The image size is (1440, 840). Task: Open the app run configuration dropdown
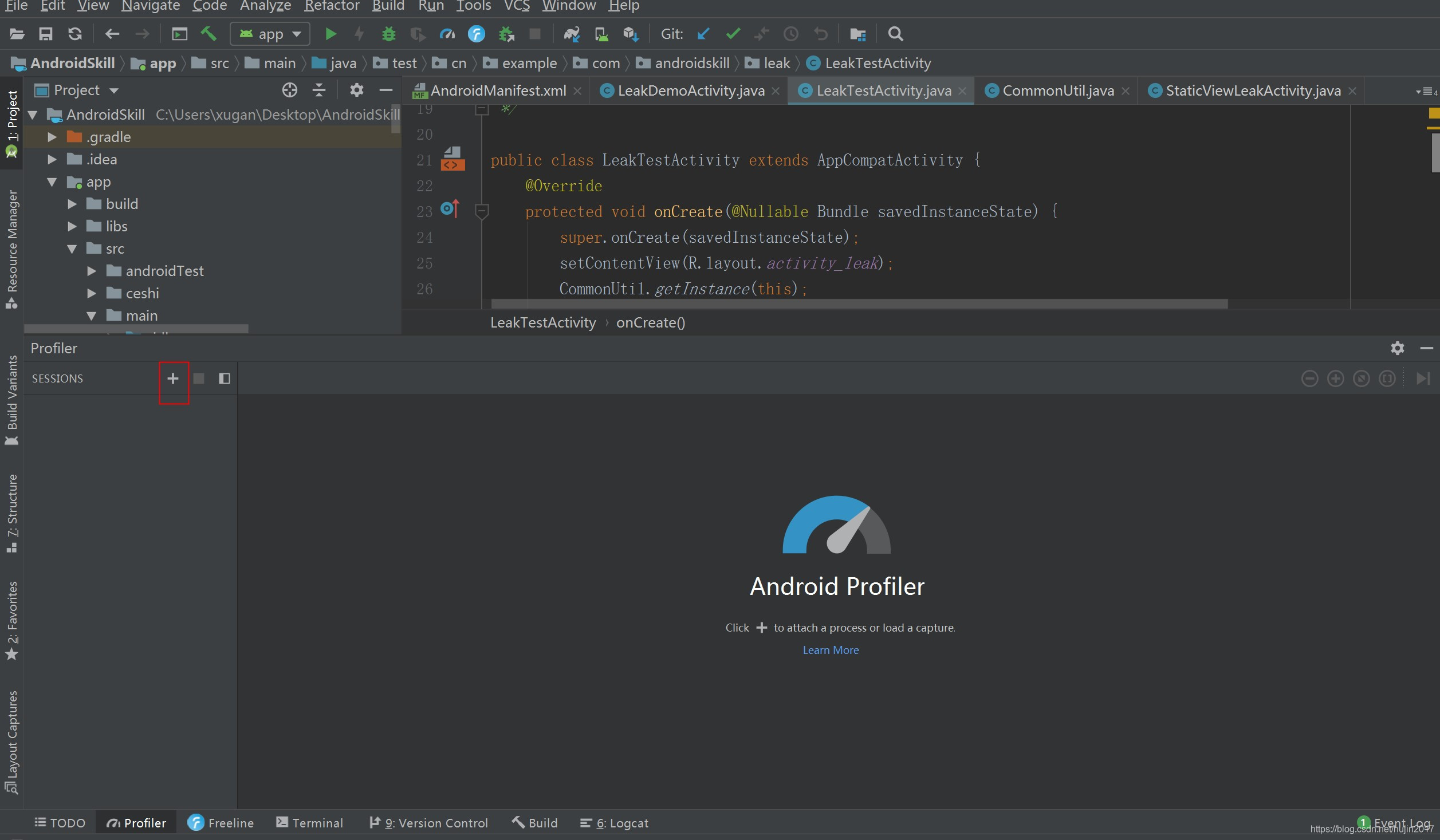coord(270,34)
